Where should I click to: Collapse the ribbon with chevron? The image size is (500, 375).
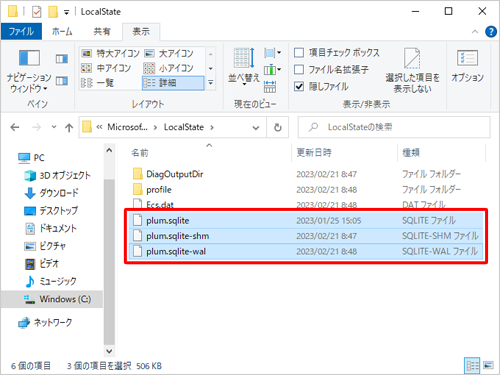[475, 32]
